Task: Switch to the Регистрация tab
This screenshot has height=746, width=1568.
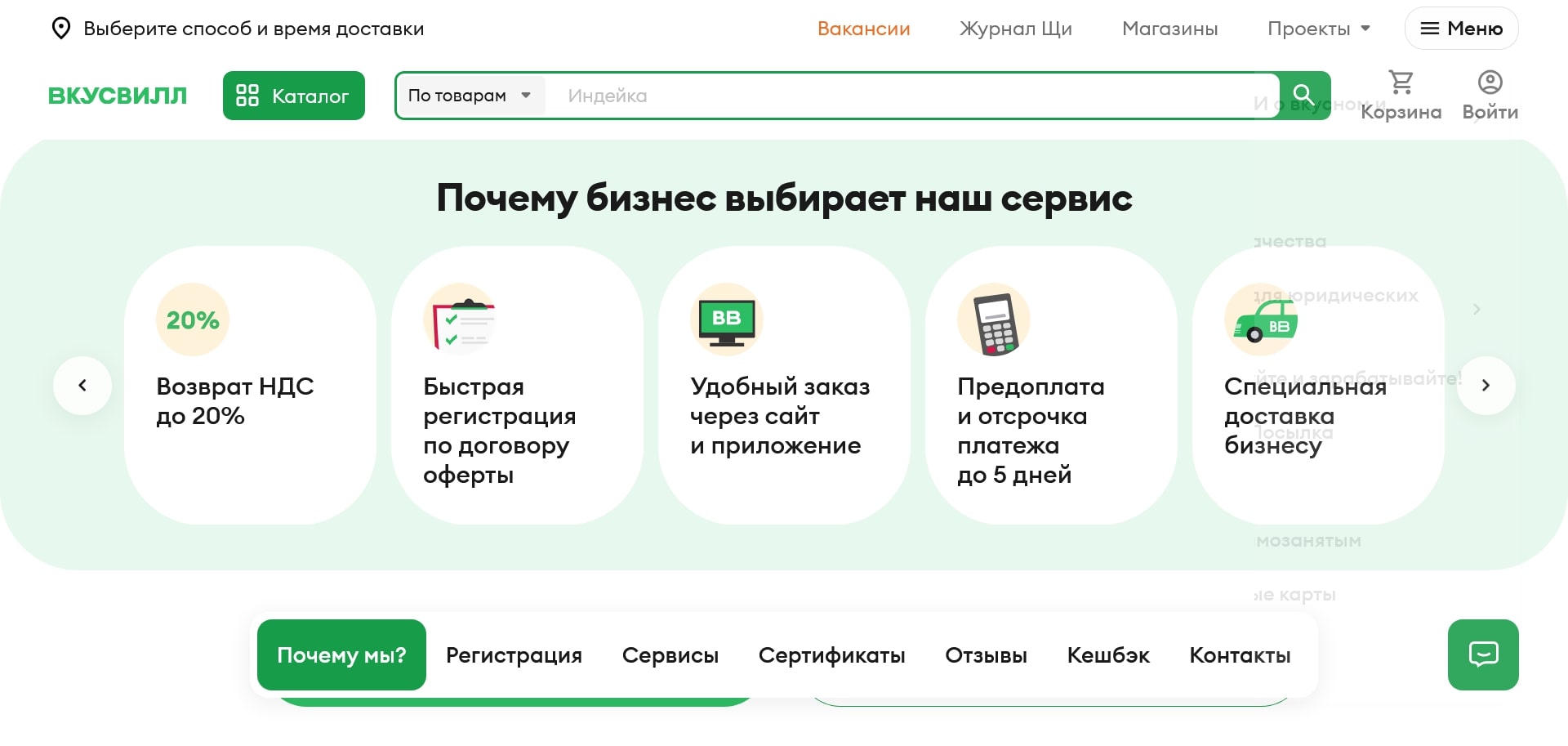Action: (x=514, y=654)
